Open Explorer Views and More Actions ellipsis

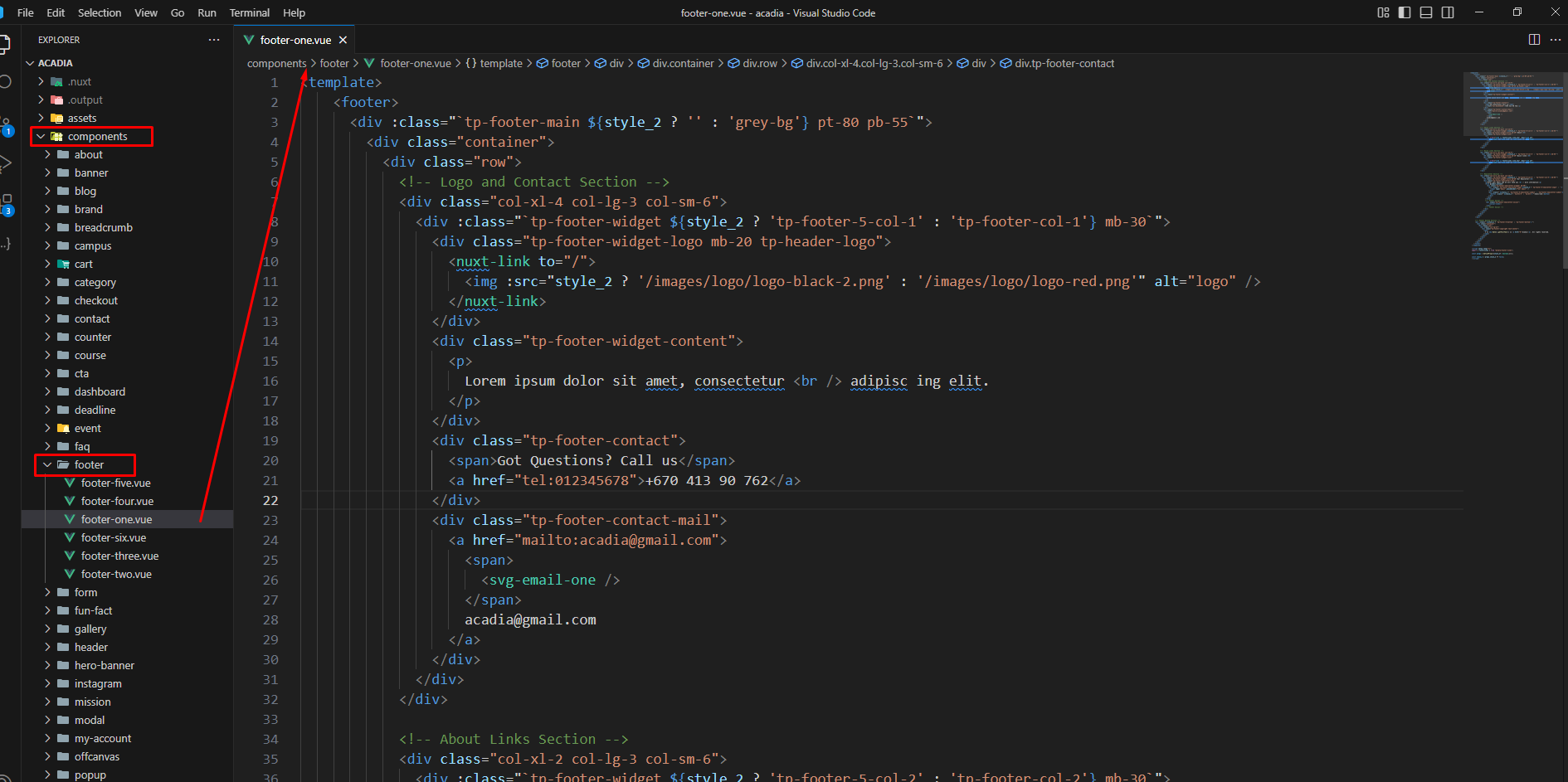tap(214, 40)
